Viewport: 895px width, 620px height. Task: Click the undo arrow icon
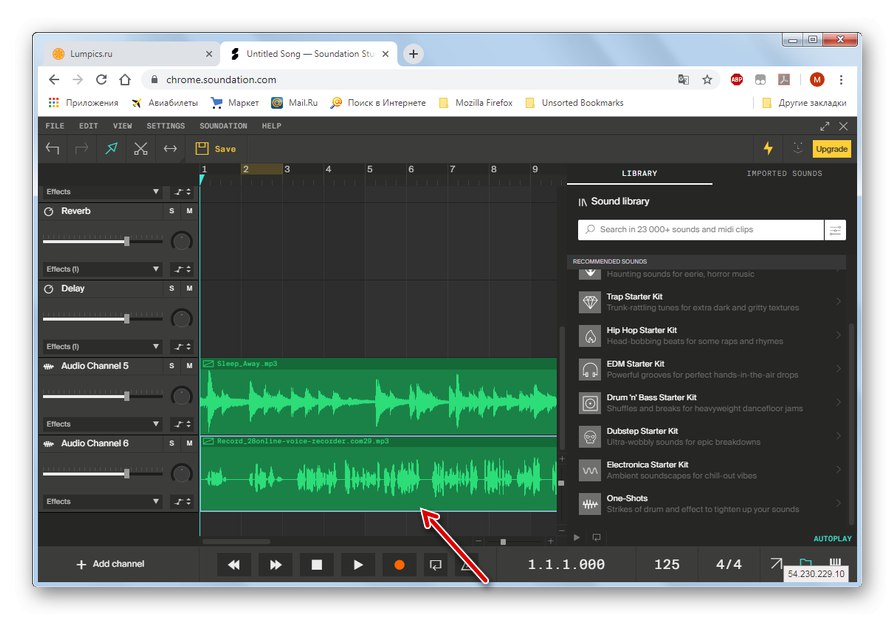click(x=53, y=149)
